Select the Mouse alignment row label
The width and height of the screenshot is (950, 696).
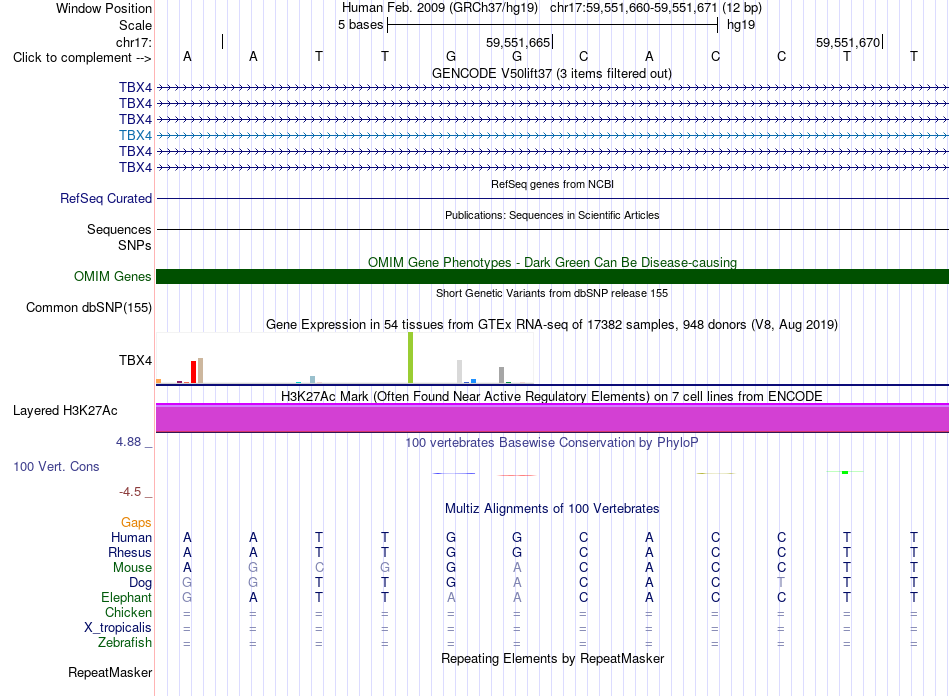coord(132,568)
